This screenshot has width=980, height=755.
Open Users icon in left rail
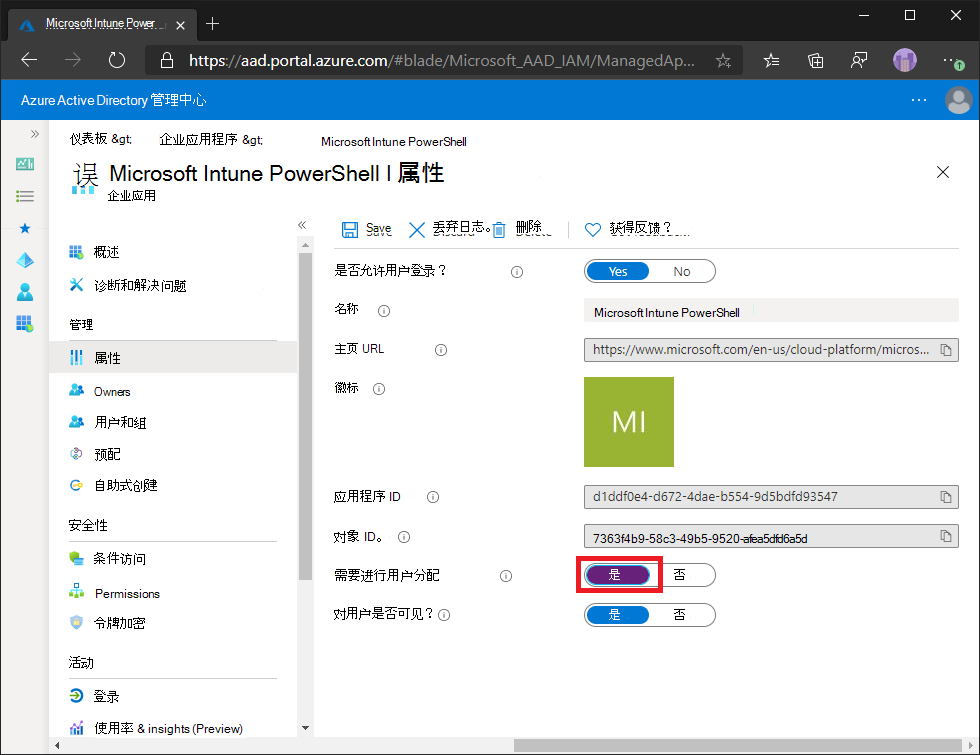pyautogui.click(x=25, y=292)
